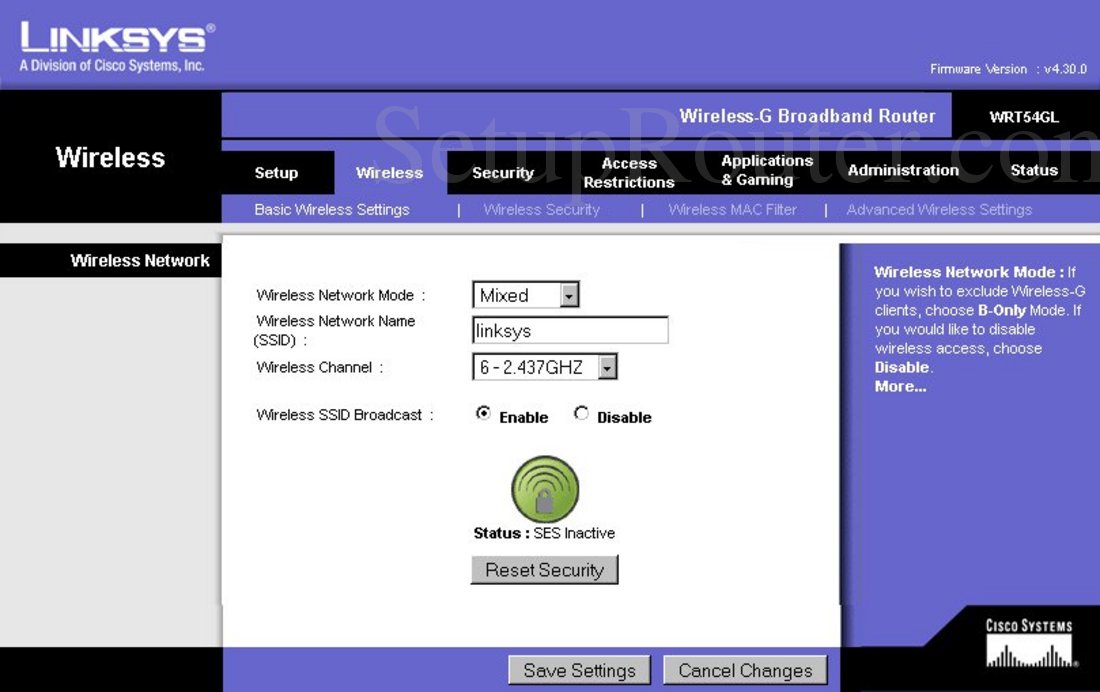Open Applications & Gaming tab
This screenshot has height=692, width=1100.
pos(767,170)
